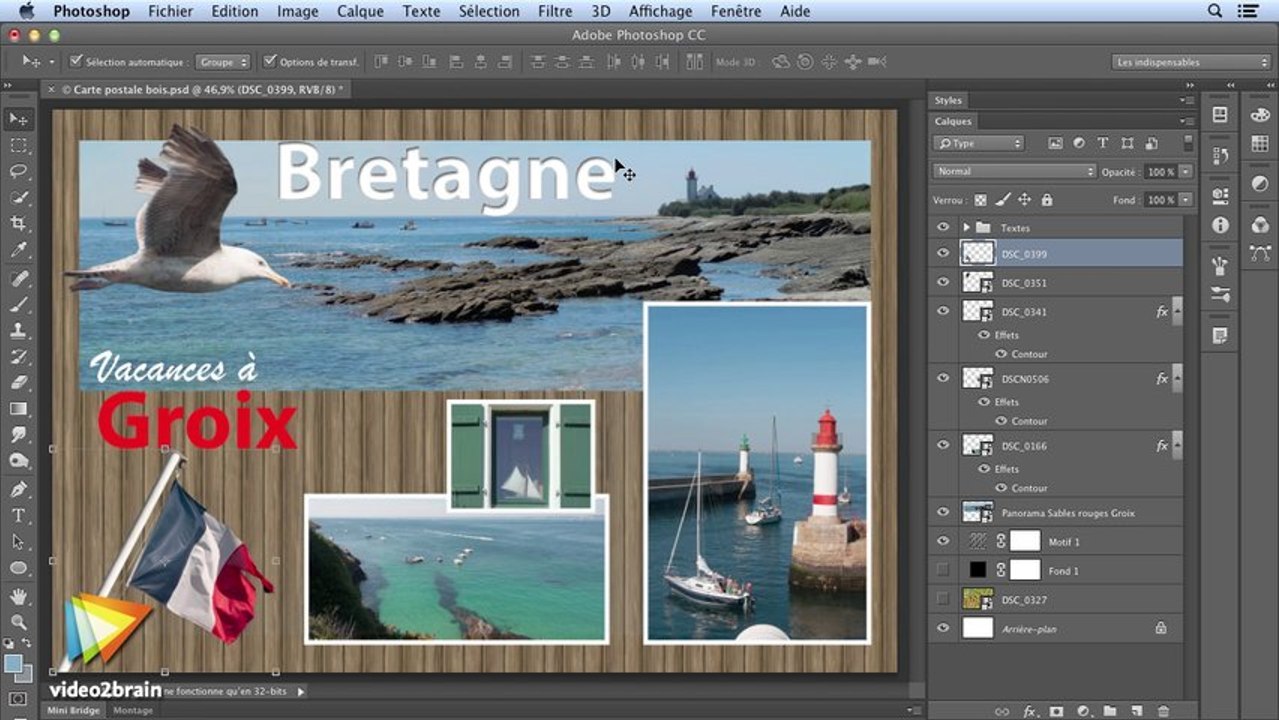Hide the DSC_0351 layer
This screenshot has width=1279, height=720.
tap(943, 282)
